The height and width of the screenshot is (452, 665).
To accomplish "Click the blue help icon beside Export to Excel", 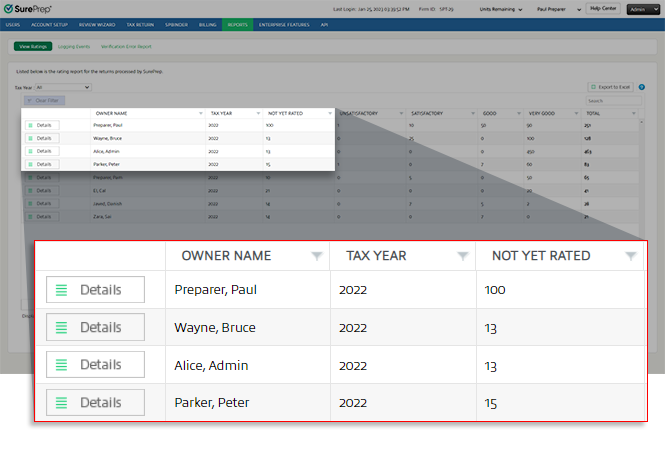I will (x=641, y=87).
